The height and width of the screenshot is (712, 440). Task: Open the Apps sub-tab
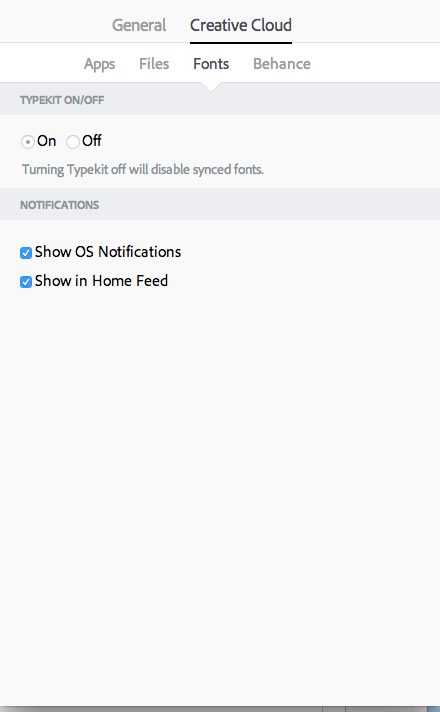click(x=99, y=64)
